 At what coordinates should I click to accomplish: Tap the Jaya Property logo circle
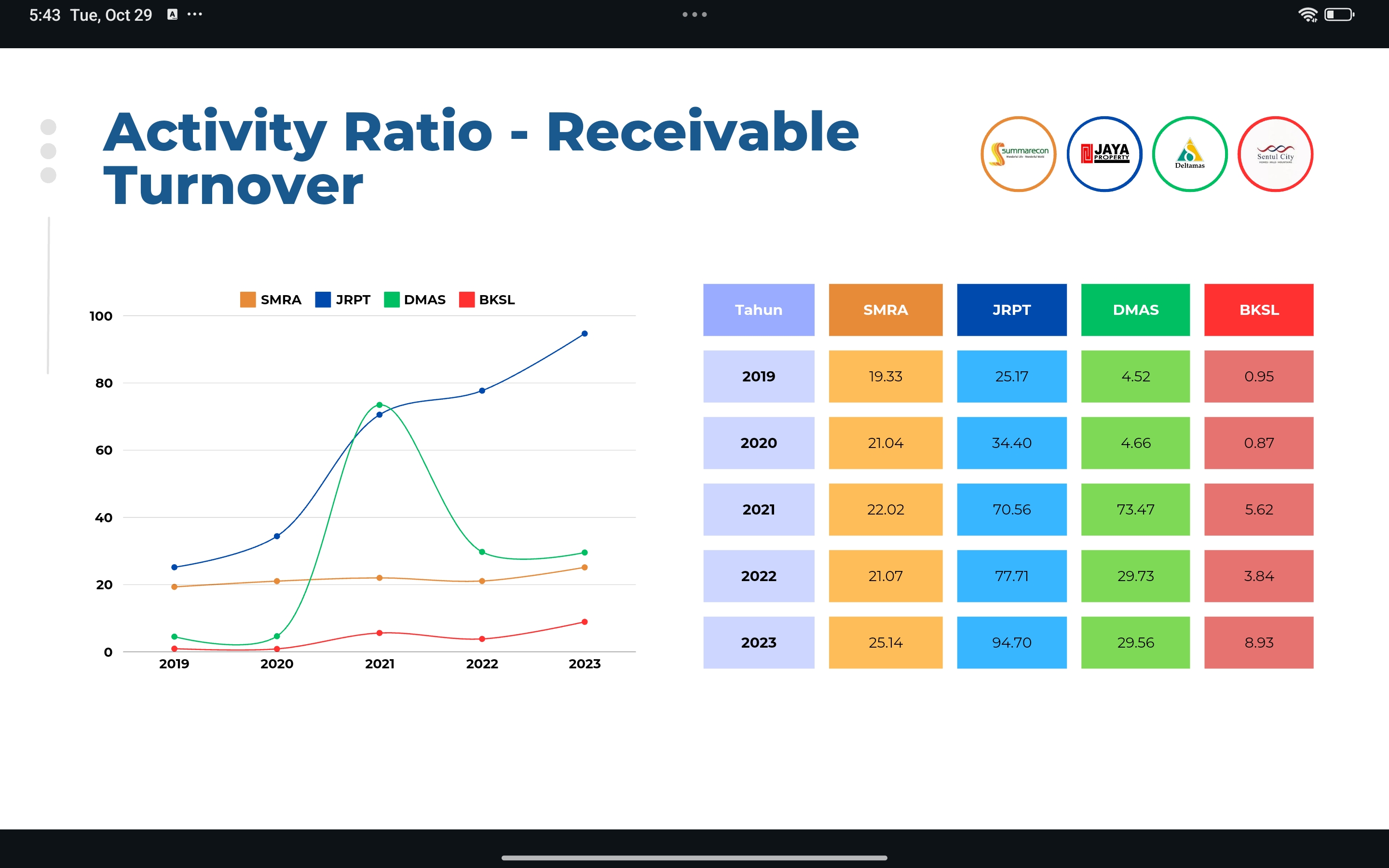(x=1104, y=154)
